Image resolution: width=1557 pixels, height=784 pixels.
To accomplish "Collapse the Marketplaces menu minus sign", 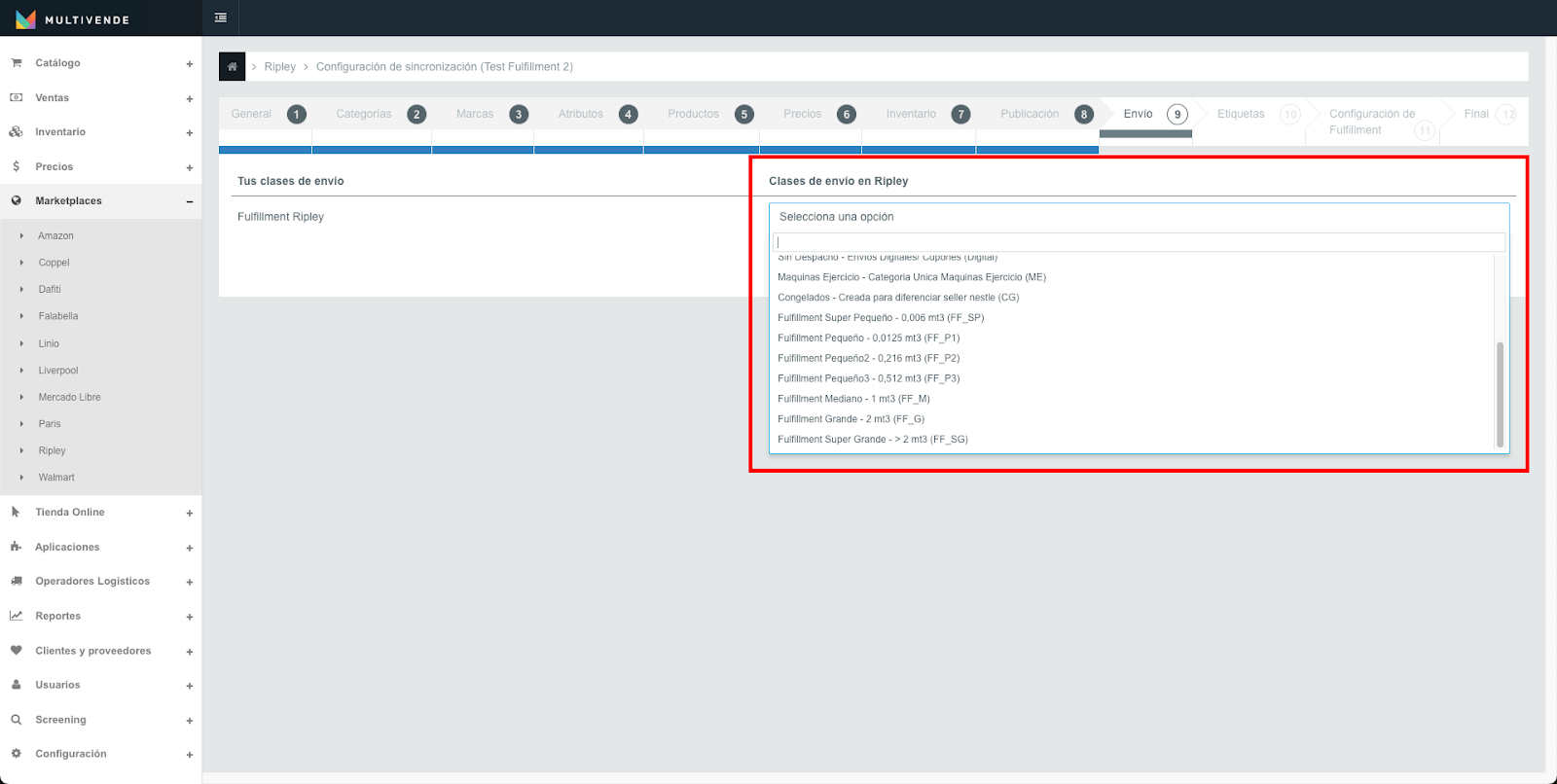I will pyautogui.click(x=190, y=201).
